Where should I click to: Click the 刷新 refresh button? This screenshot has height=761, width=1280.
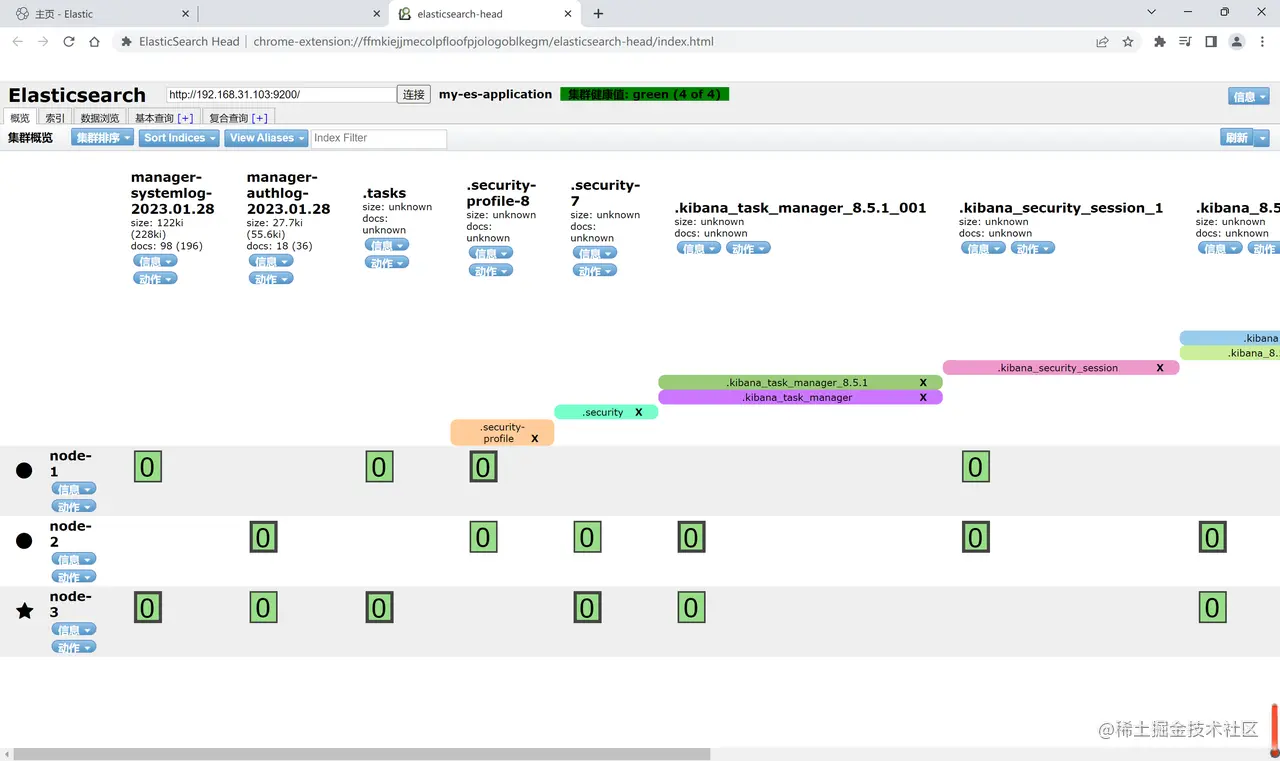point(1237,138)
